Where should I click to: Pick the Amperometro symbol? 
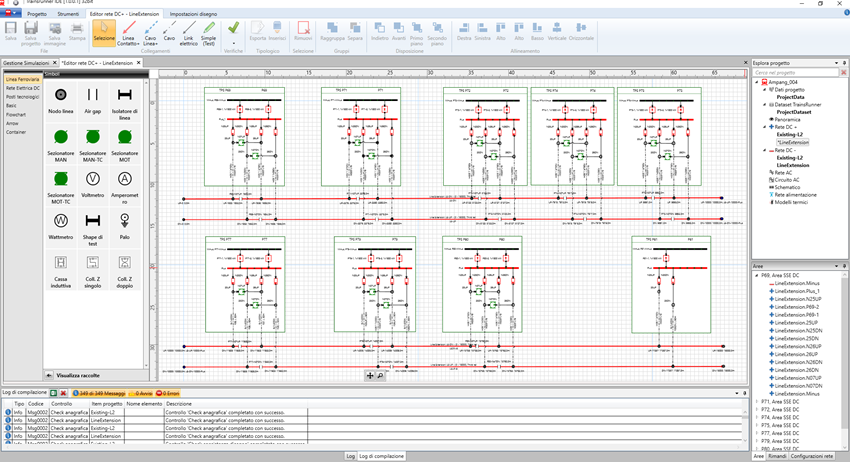pyautogui.click(x=125, y=187)
